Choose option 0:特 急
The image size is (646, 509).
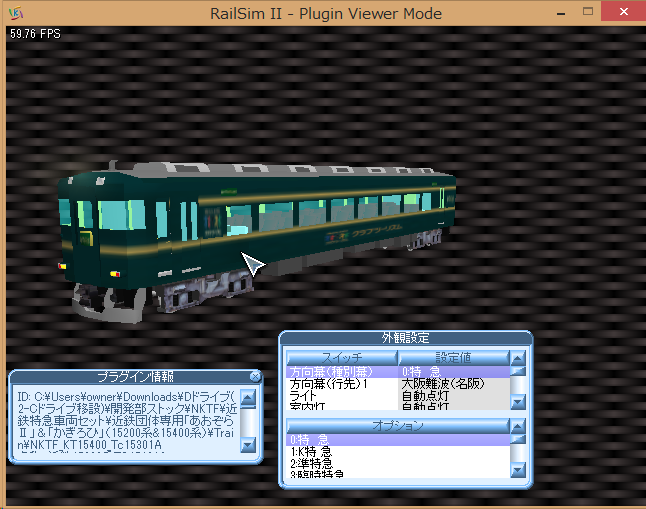click(398, 440)
